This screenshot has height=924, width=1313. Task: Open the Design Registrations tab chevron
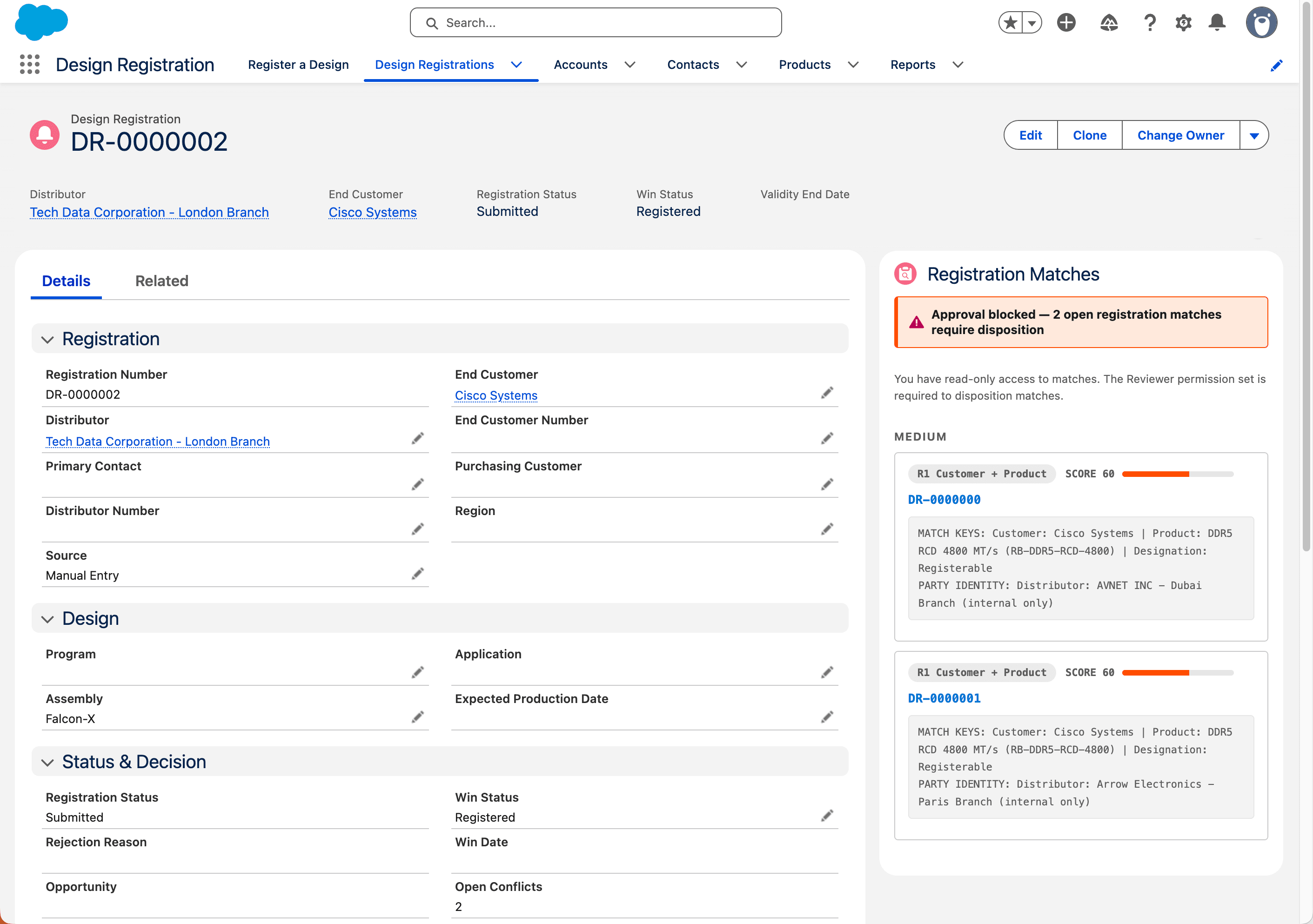click(516, 65)
